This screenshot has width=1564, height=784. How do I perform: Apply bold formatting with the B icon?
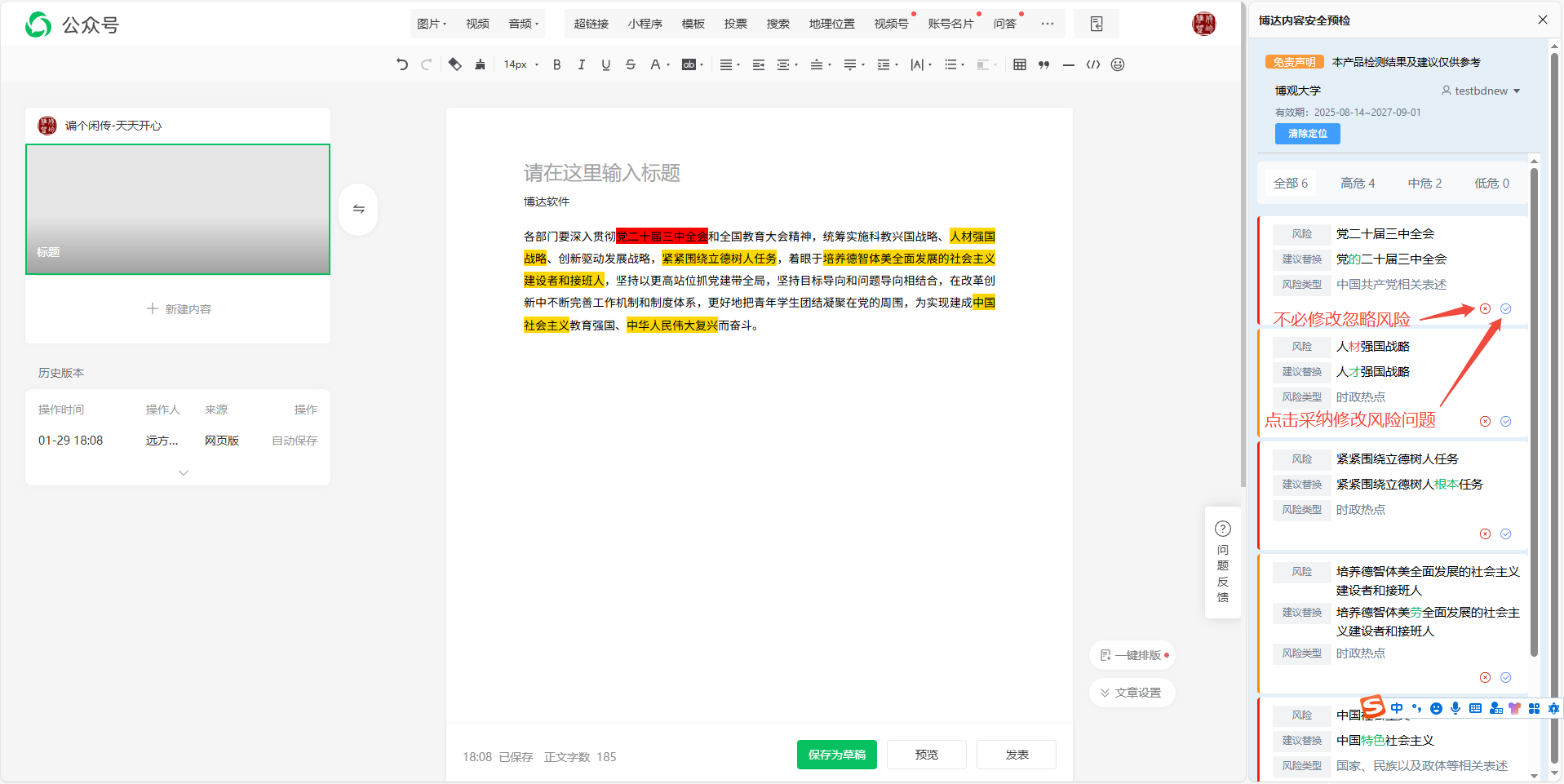pyautogui.click(x=556, y=64)
